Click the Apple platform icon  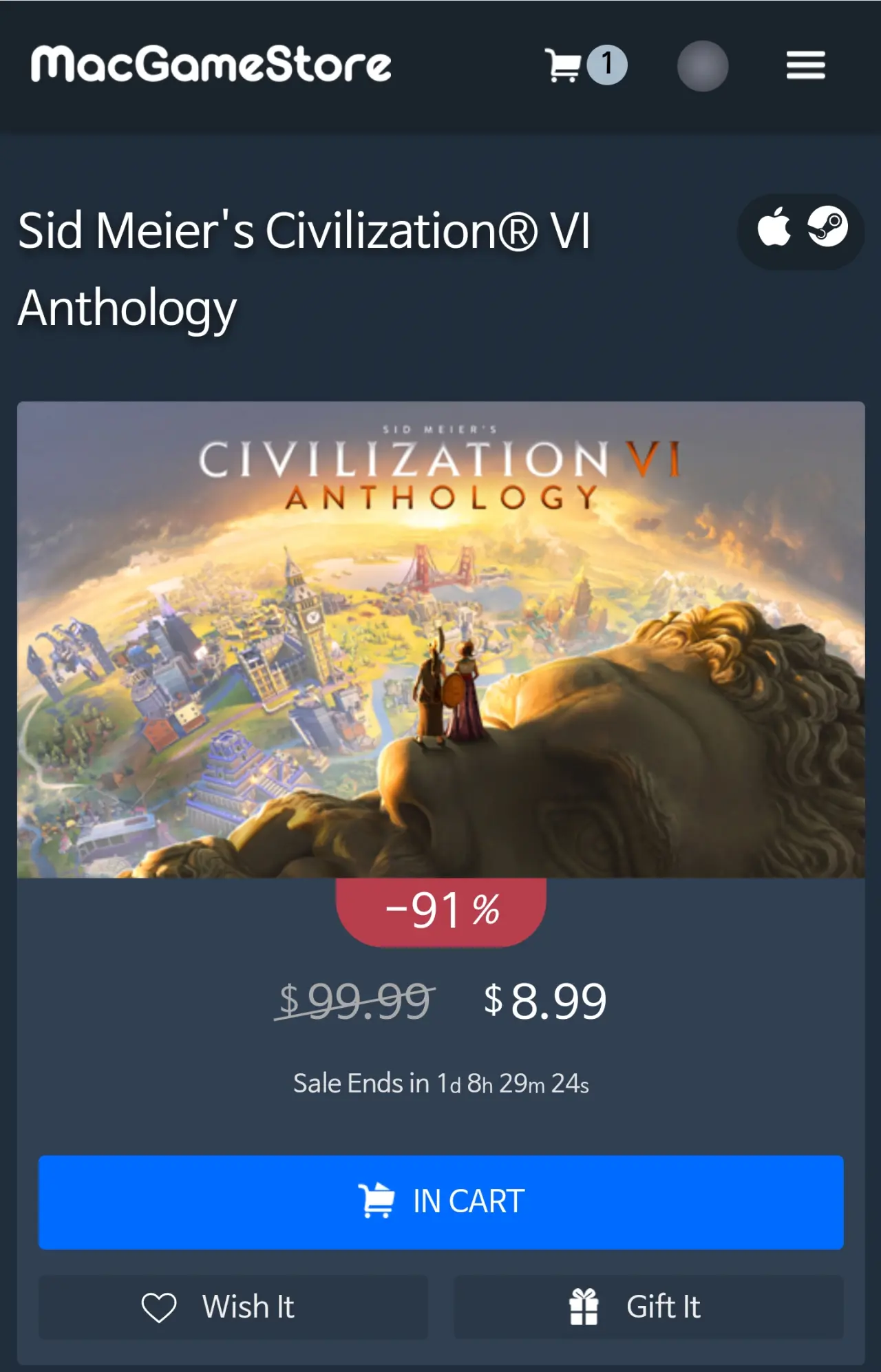pyautogui.click(x=774, y=226)
